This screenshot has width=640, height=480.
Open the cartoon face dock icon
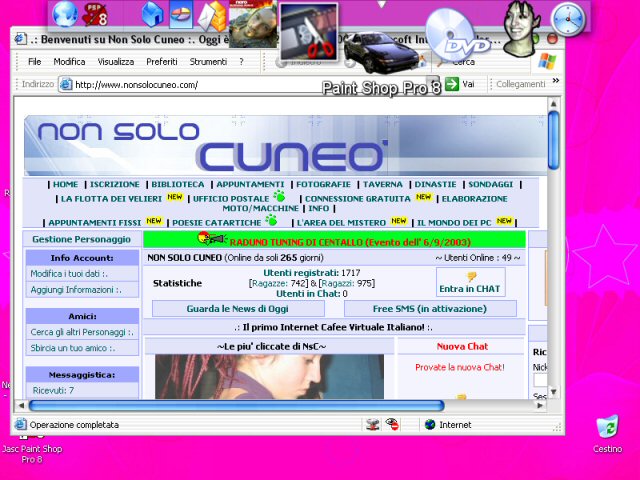tap(519, 27)
